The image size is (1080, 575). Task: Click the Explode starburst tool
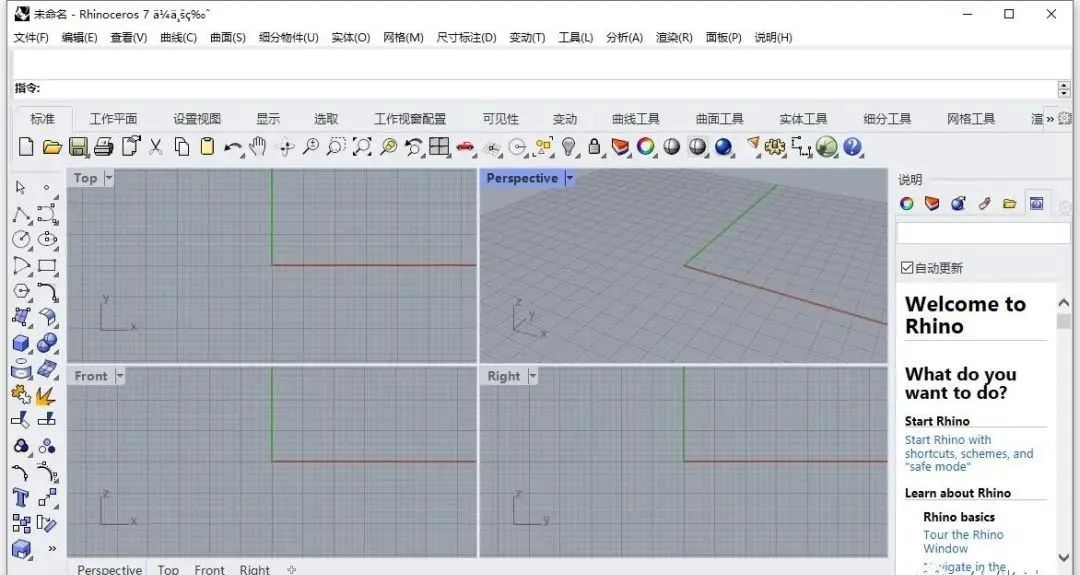pos(46,395)
